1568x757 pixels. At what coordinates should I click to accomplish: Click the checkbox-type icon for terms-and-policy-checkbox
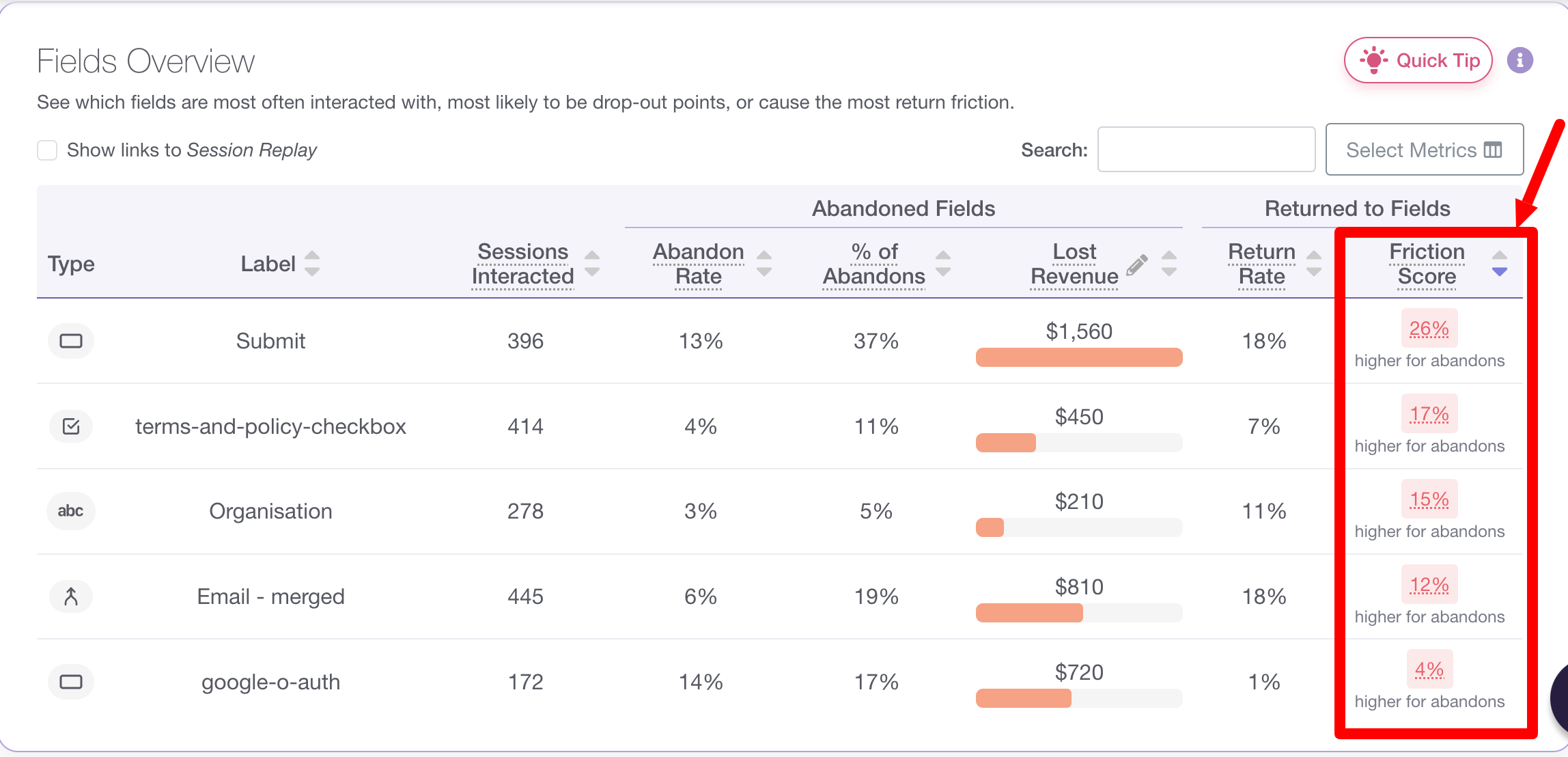click(71, 426)
